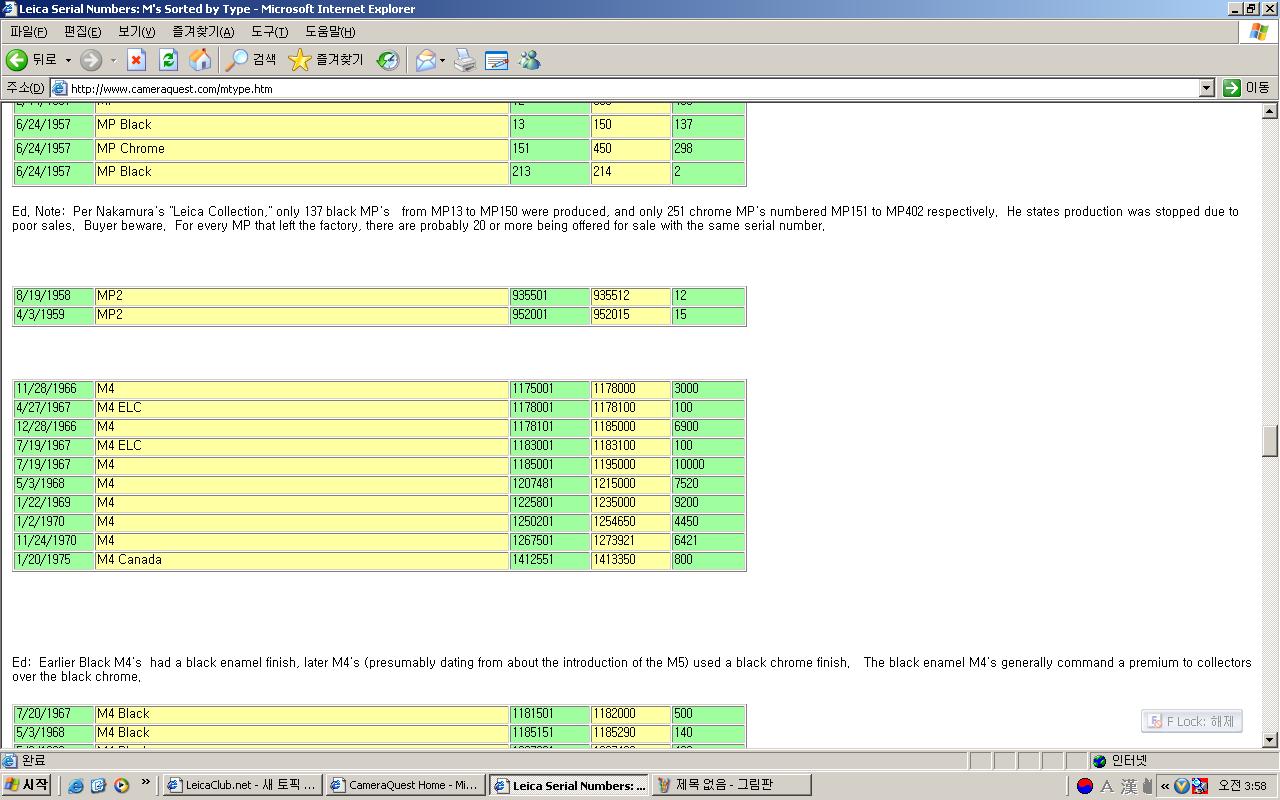Viewport: 1280px width, 800px height.
Task: Click the Edit page toolbar icon
Action: pyautogui.click(x=497, y=60)
